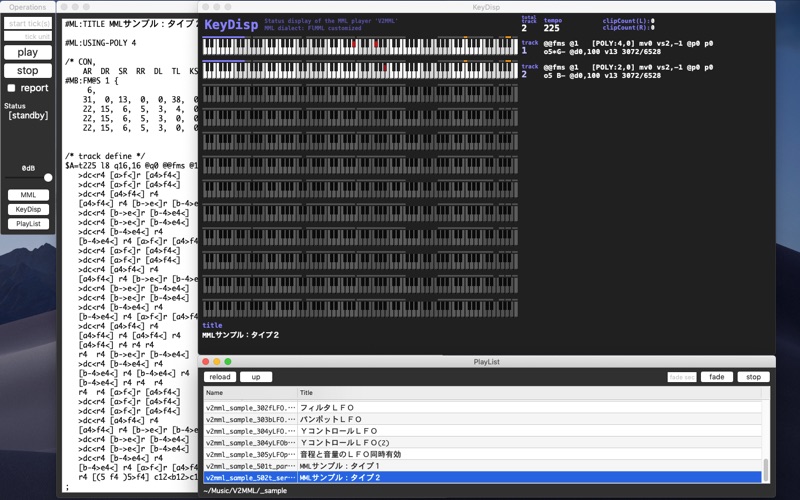Close the PlayList window with the red button
Viewport: 800px width, 500px height.
206,362
